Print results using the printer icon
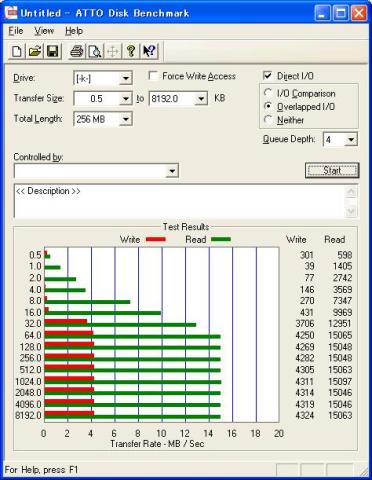The image size is (372, 480). click(x=77, y=51)
